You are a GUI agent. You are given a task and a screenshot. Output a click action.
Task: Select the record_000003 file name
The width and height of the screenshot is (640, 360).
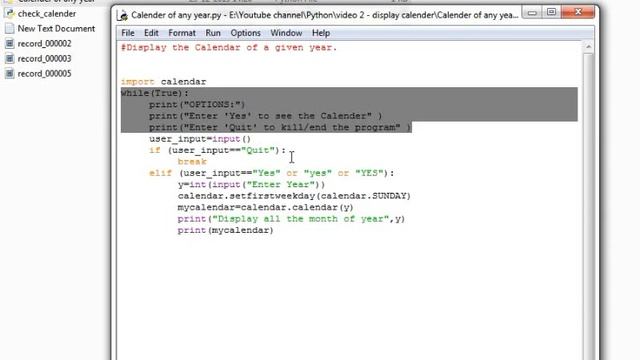[44, 58]
